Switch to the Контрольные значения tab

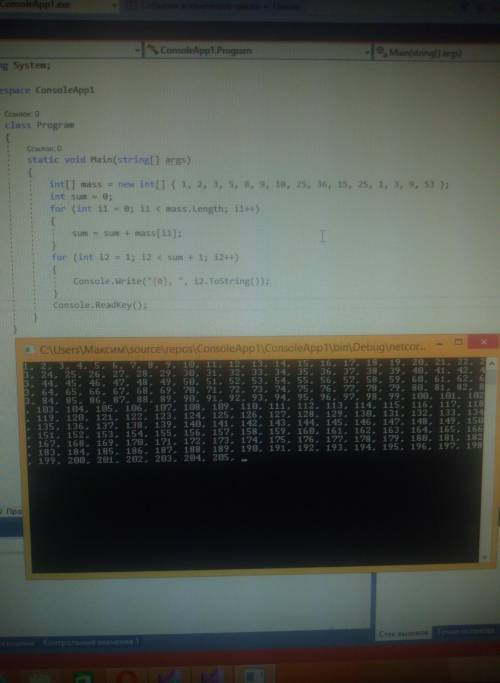click(x=90, y=642)
